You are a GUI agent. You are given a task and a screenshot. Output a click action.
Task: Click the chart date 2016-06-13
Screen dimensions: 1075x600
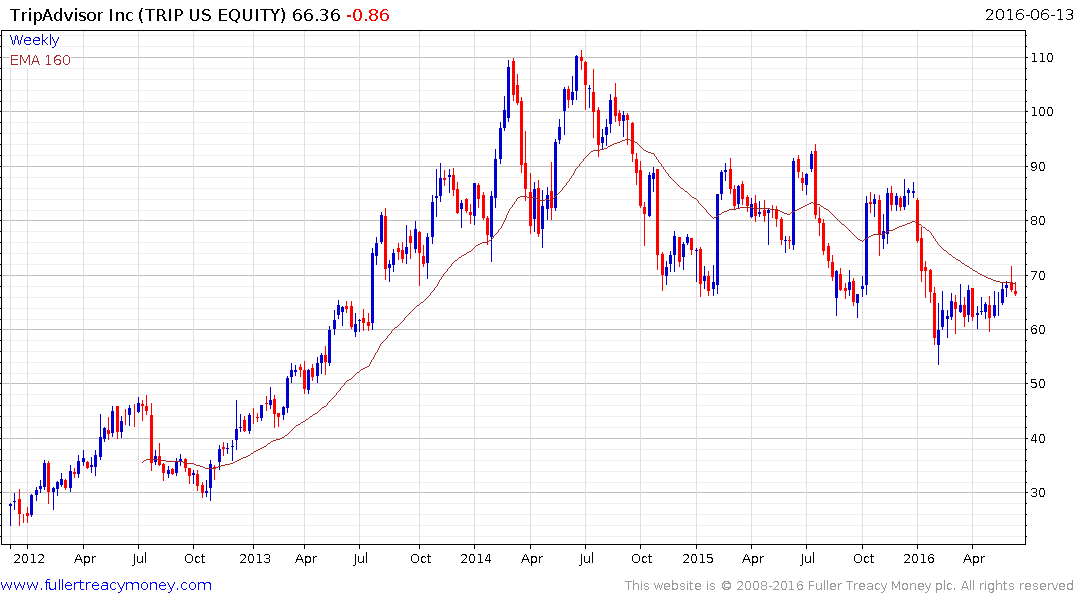point(1028,15)
